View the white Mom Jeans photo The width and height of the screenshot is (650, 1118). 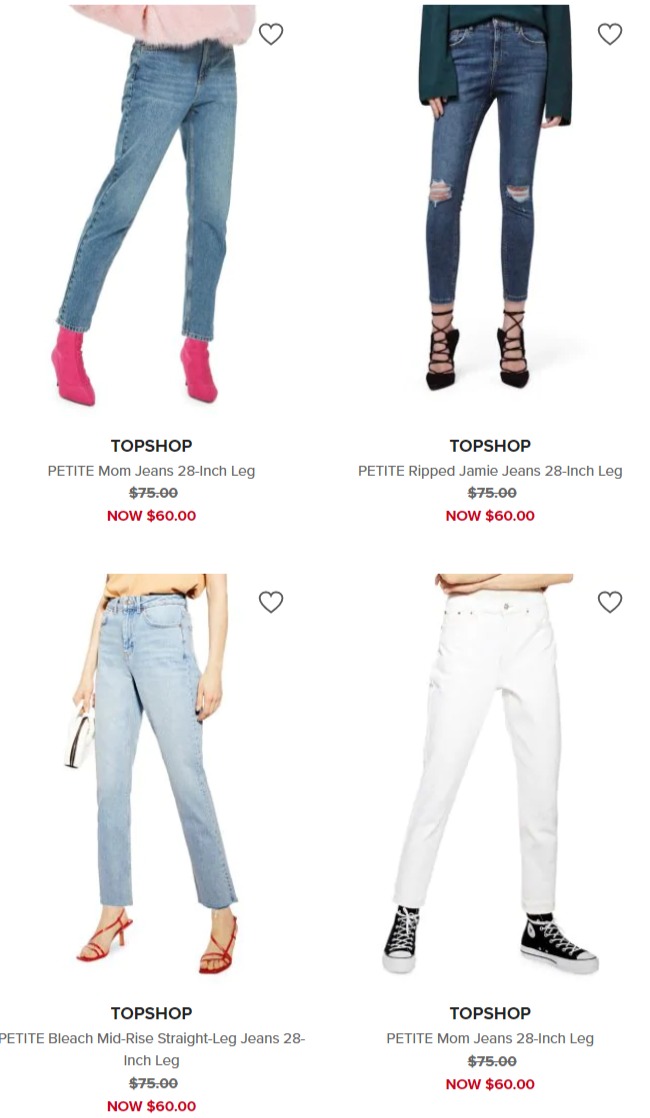point(490,774)
